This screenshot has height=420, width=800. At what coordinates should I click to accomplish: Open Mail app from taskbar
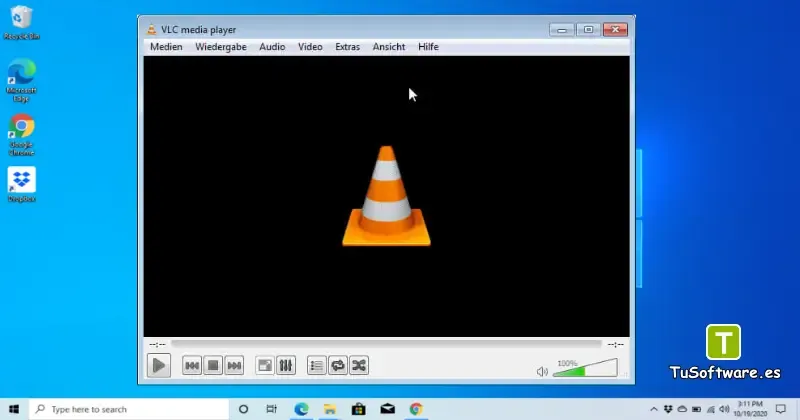click(x=387, y=409)
